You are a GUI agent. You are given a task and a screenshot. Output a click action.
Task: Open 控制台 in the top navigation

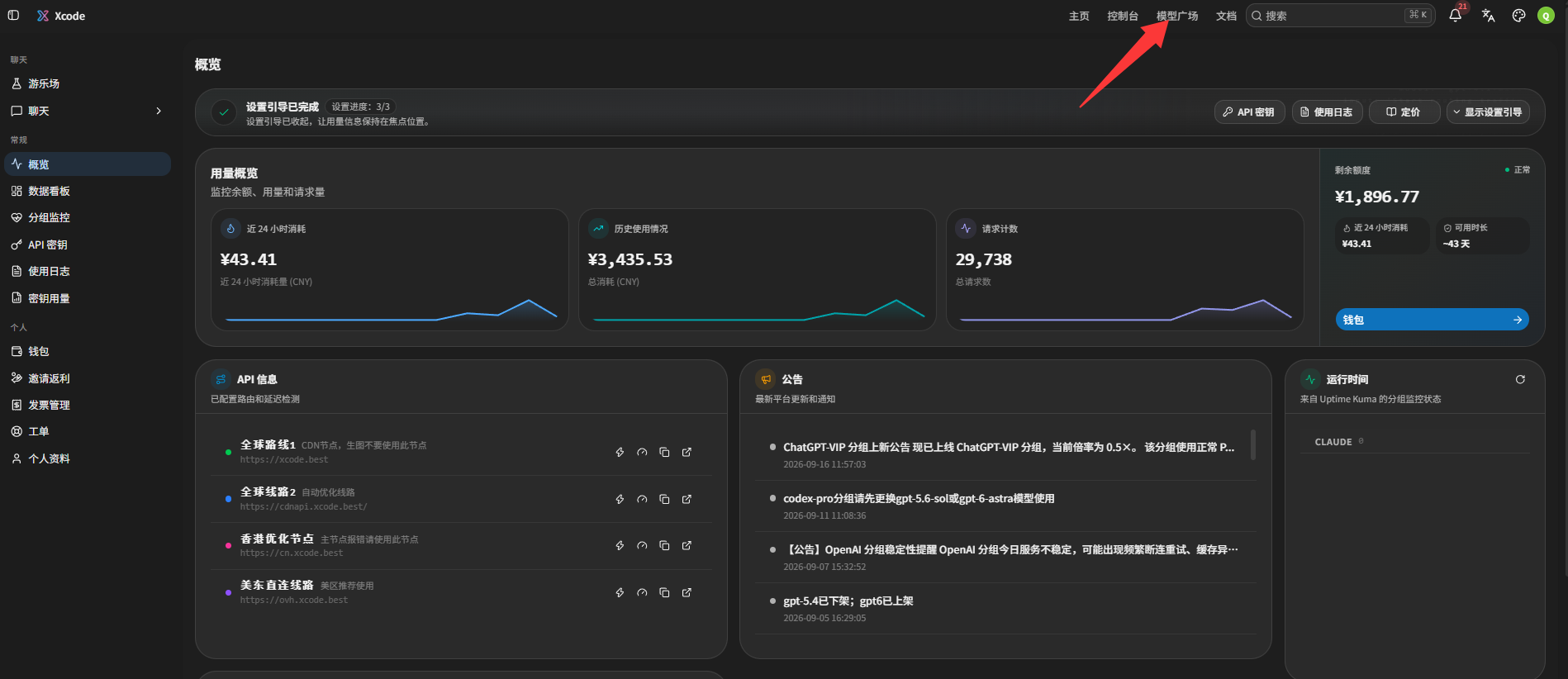coord(1123,16)
